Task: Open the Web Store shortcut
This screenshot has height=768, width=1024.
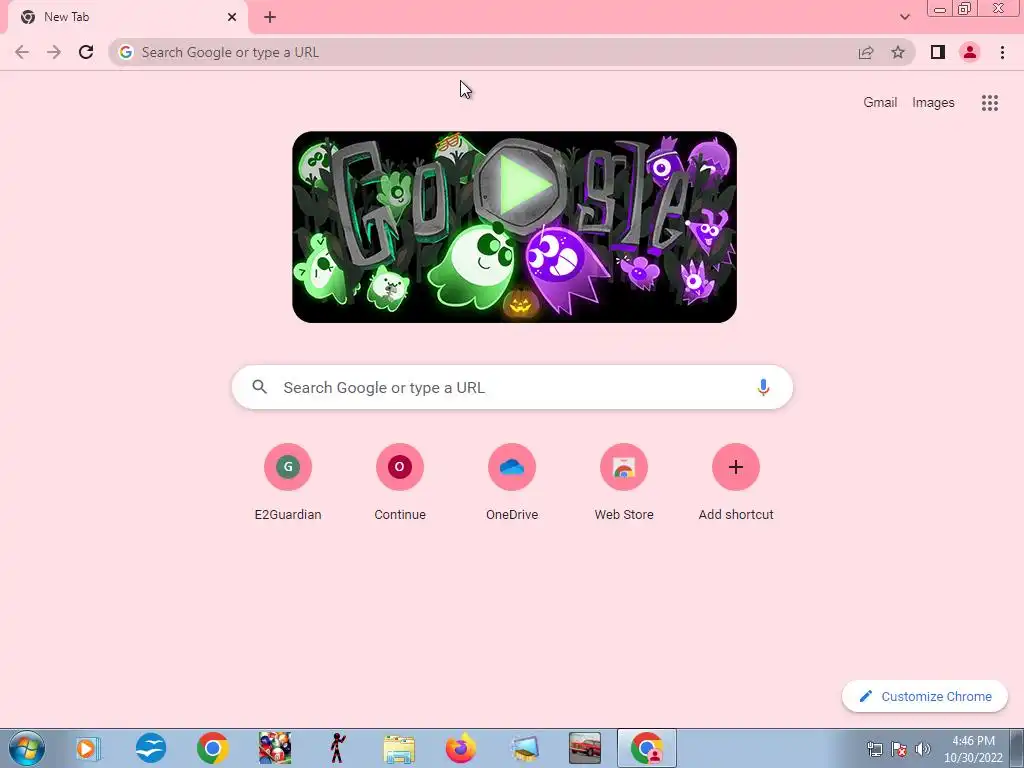Action: (624, 483)
